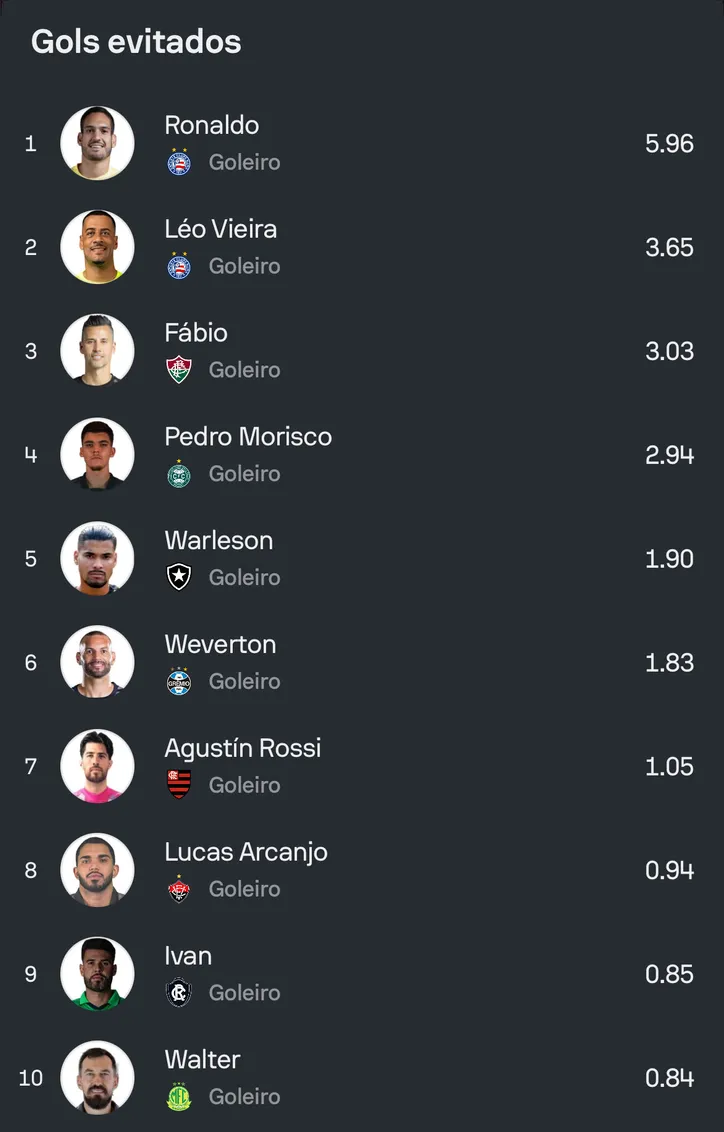Click Fluminense crest under Fábio
Image resolution: width=724 pixels, height=1132 pixels.
coord(179,370)
